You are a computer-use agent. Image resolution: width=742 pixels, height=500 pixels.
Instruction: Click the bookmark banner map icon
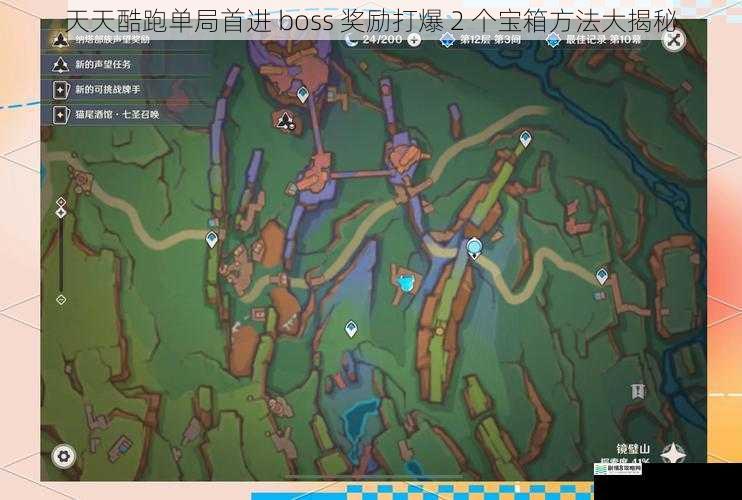(x=637, y=392)
